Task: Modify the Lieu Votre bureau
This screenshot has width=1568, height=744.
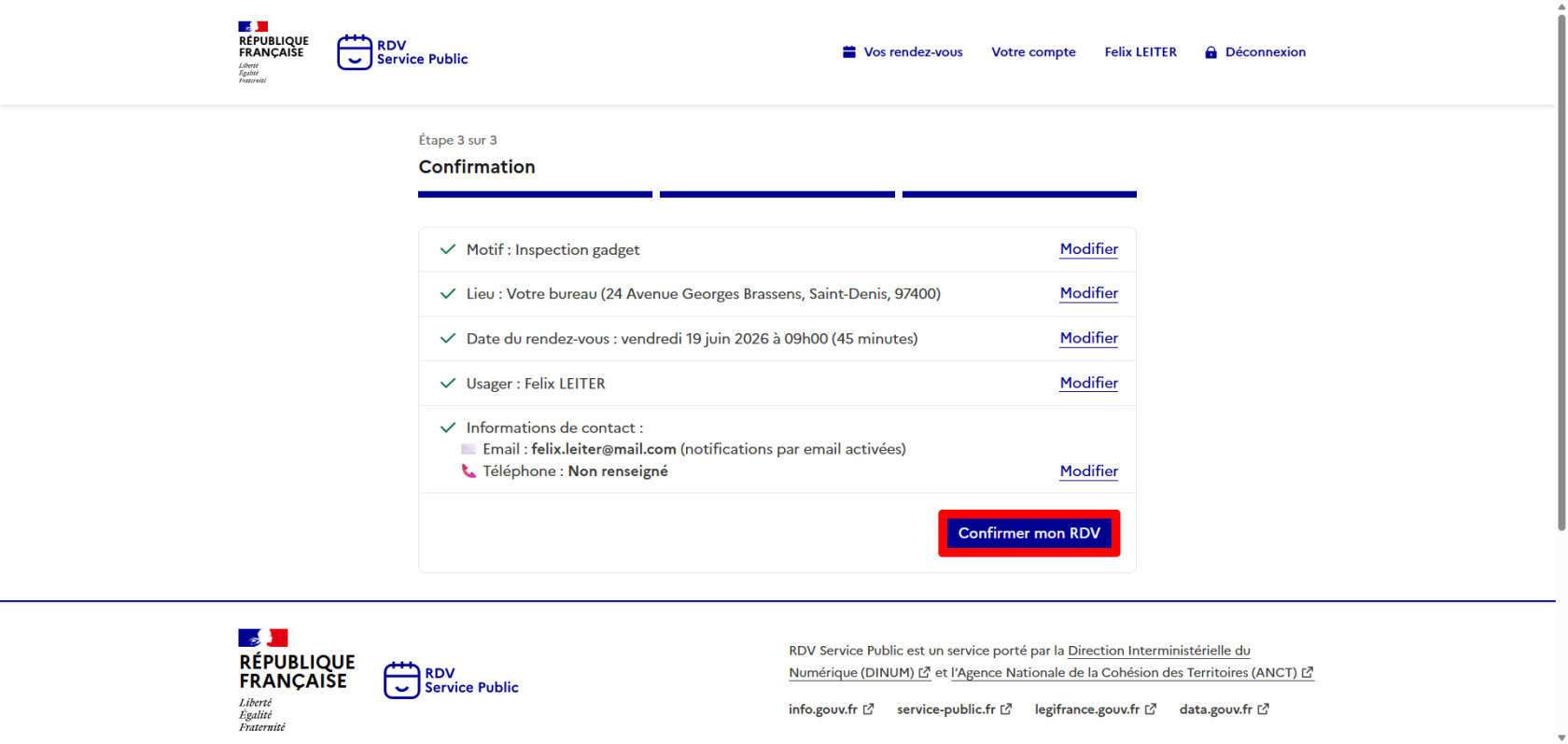Action: tap(1088, 293)
